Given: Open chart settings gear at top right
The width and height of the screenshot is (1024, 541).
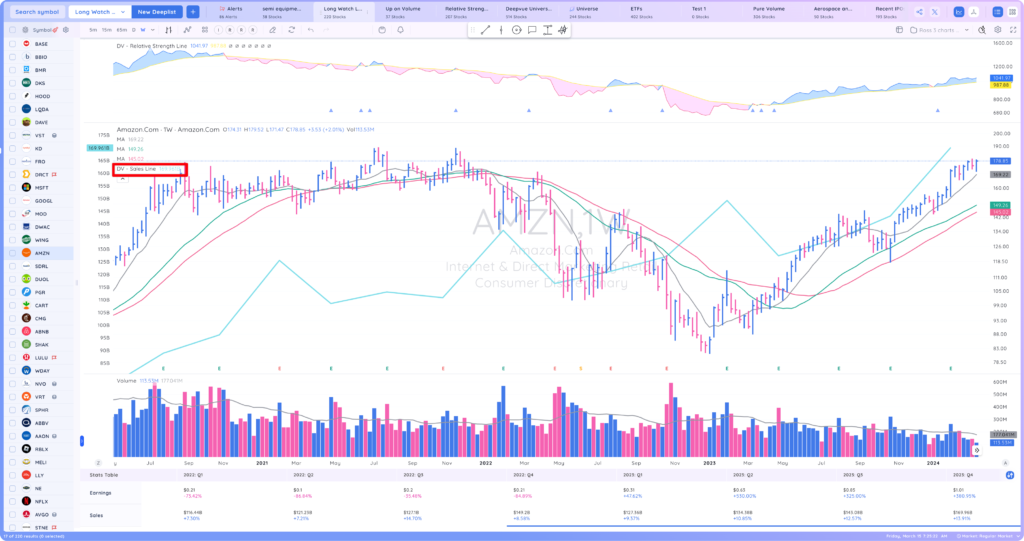Looking at the screenshot, I should (997, 30).
